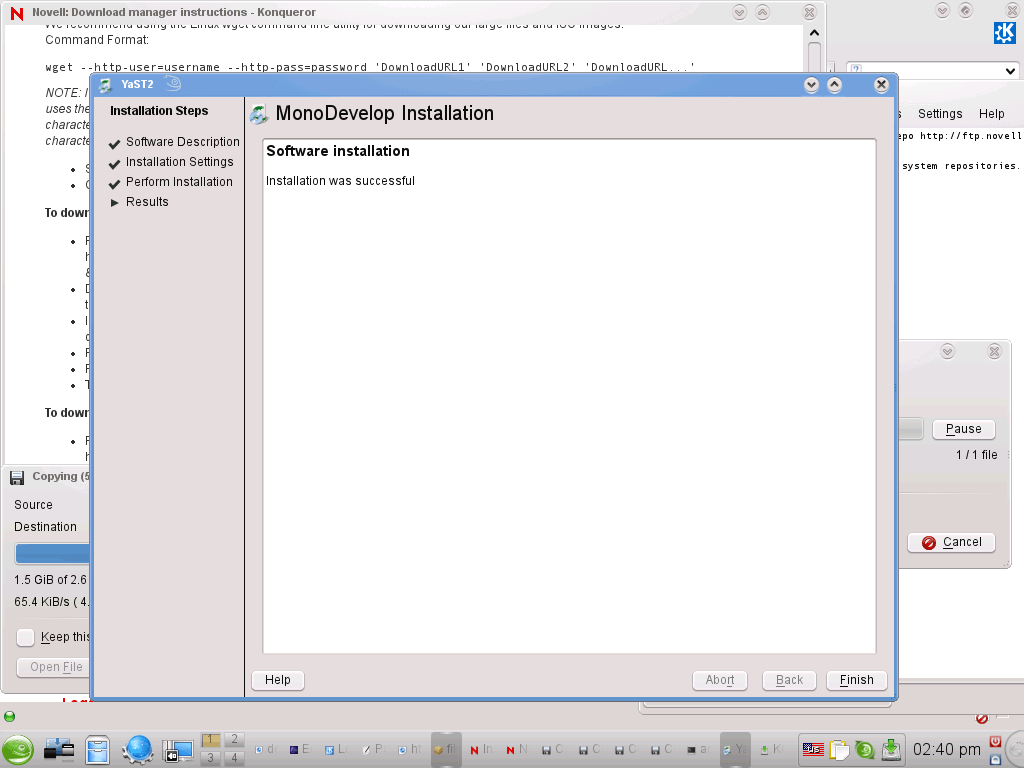Screen dimensions: 1024x768
Task: Launch the globe-with-gear Konqueror browser icon
Action: coord(137,750)
